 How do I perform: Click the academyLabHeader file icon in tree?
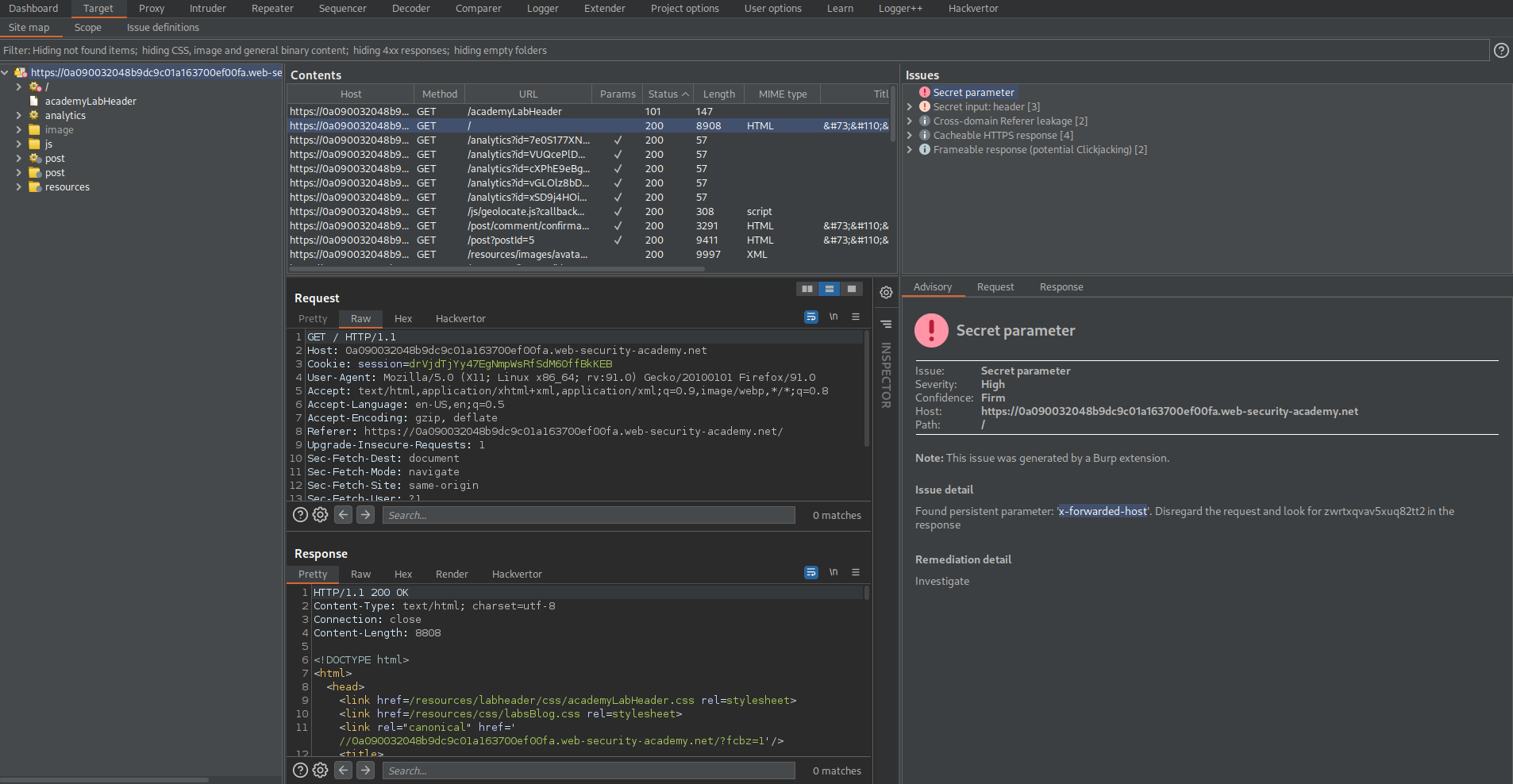click(34, 101)
